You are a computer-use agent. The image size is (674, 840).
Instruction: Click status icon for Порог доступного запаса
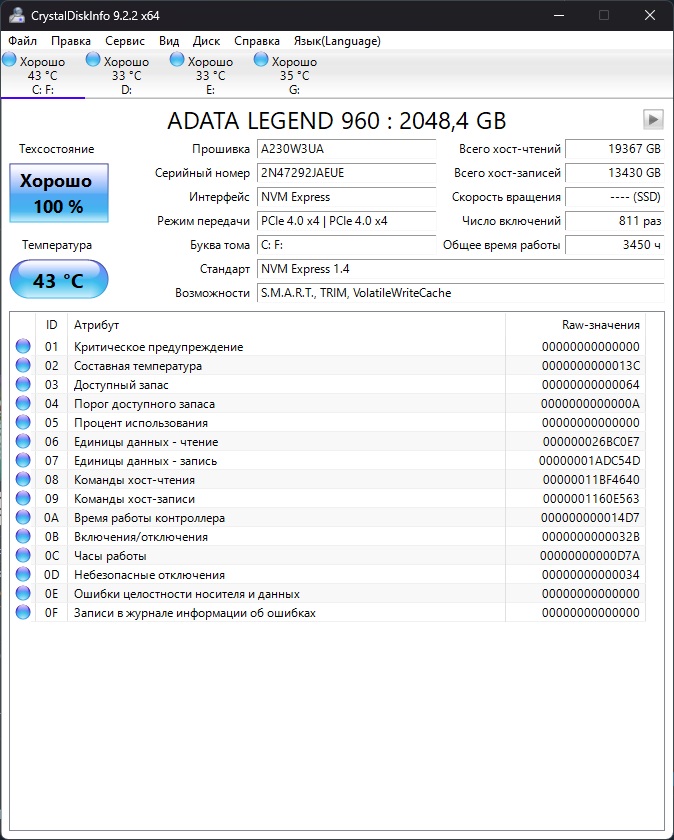(23, 403)
